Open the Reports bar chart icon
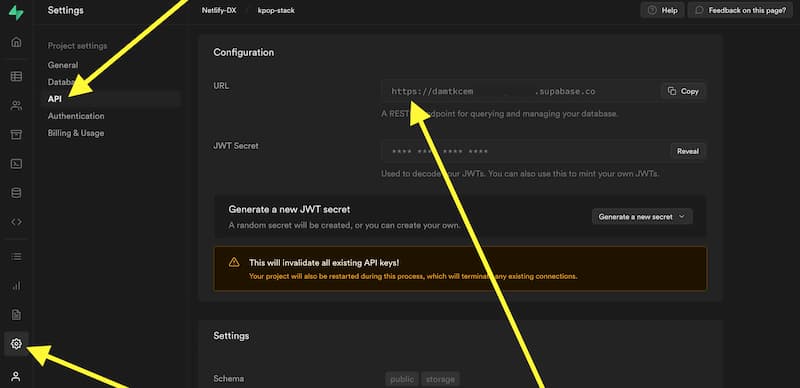Viewport: 800px width, 388px height. (16, 286)
